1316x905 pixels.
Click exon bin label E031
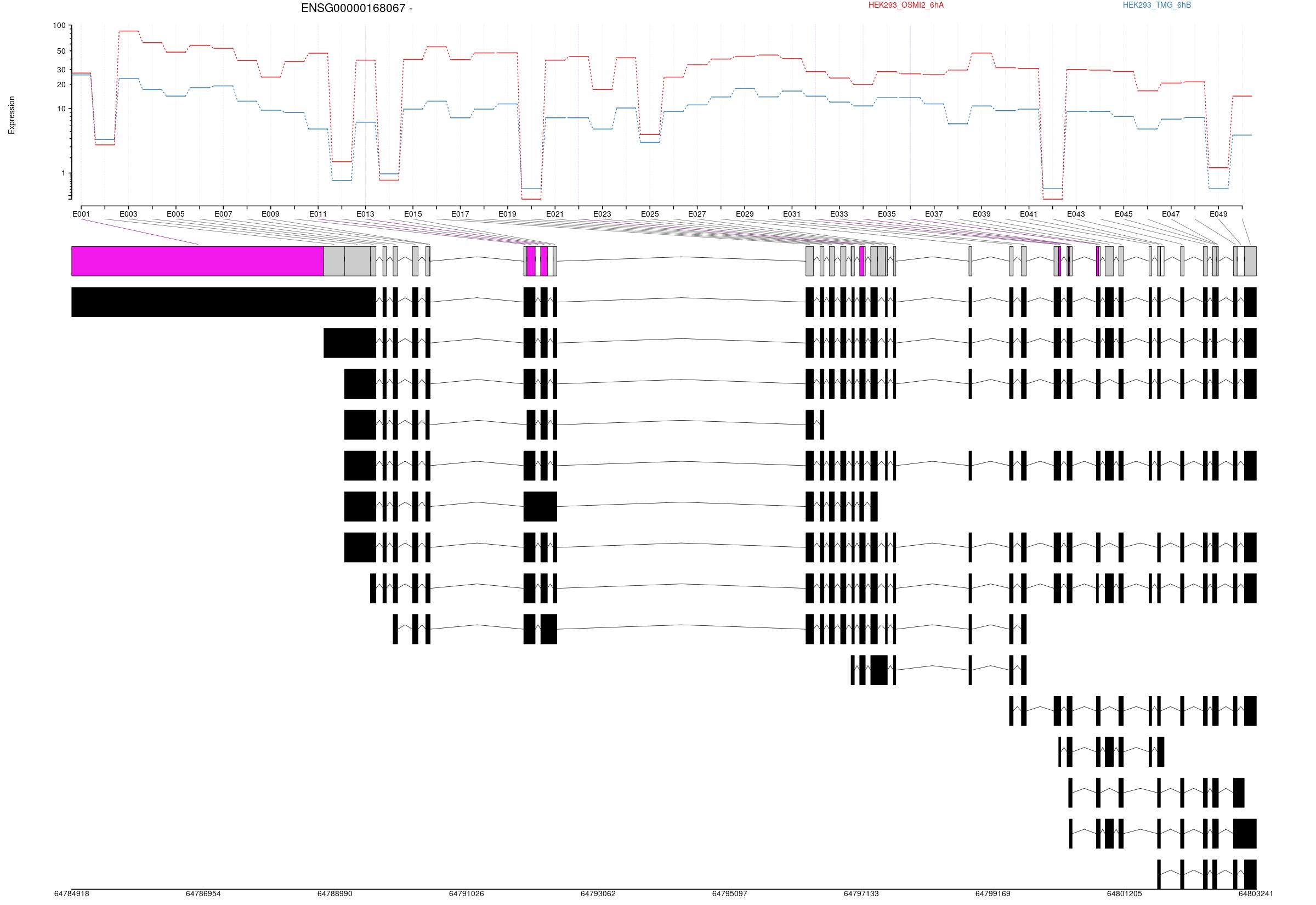792,214
